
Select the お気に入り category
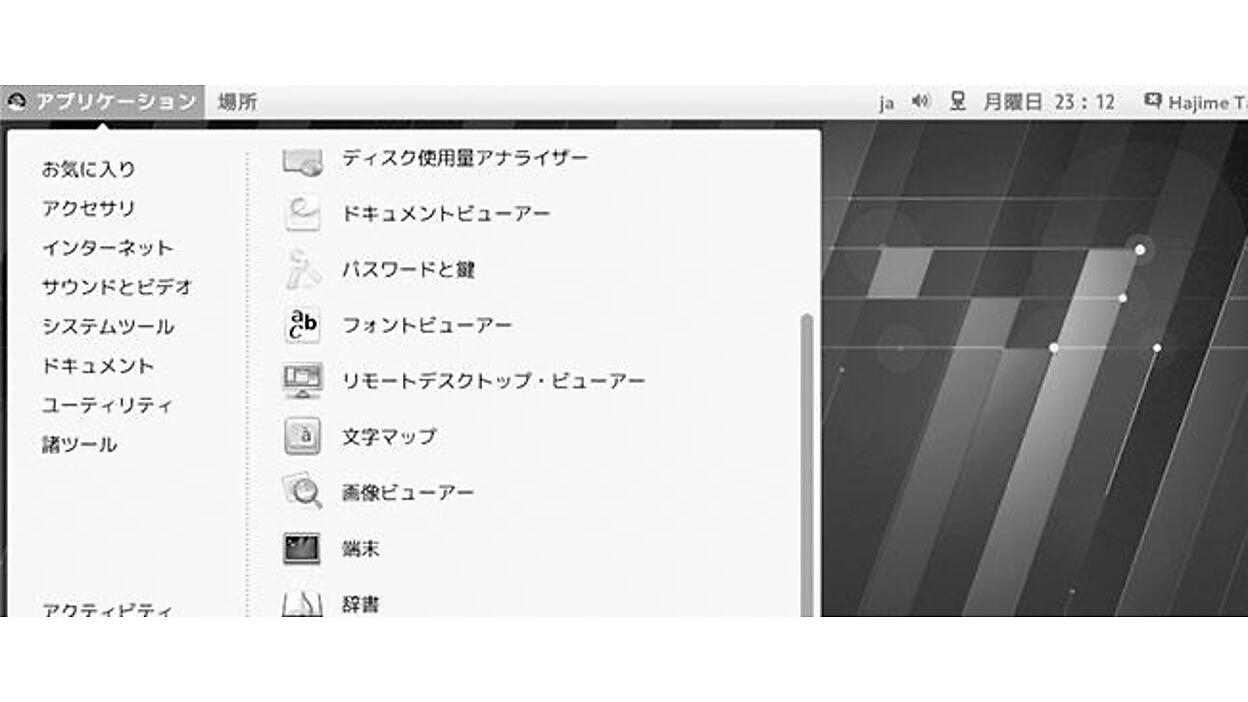(88, 169)
